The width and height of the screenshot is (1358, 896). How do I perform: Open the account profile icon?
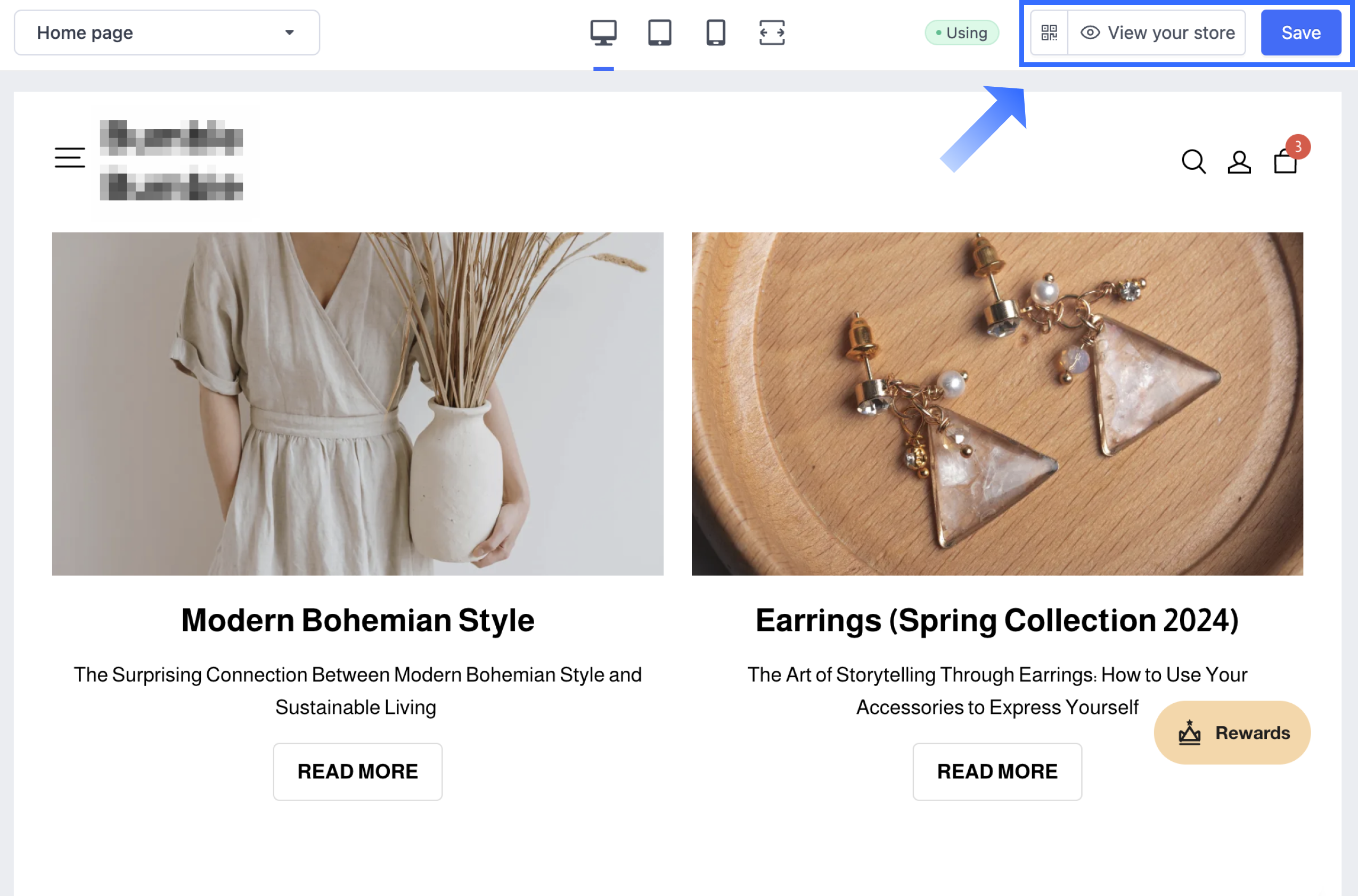click(x=1239, y=162)
